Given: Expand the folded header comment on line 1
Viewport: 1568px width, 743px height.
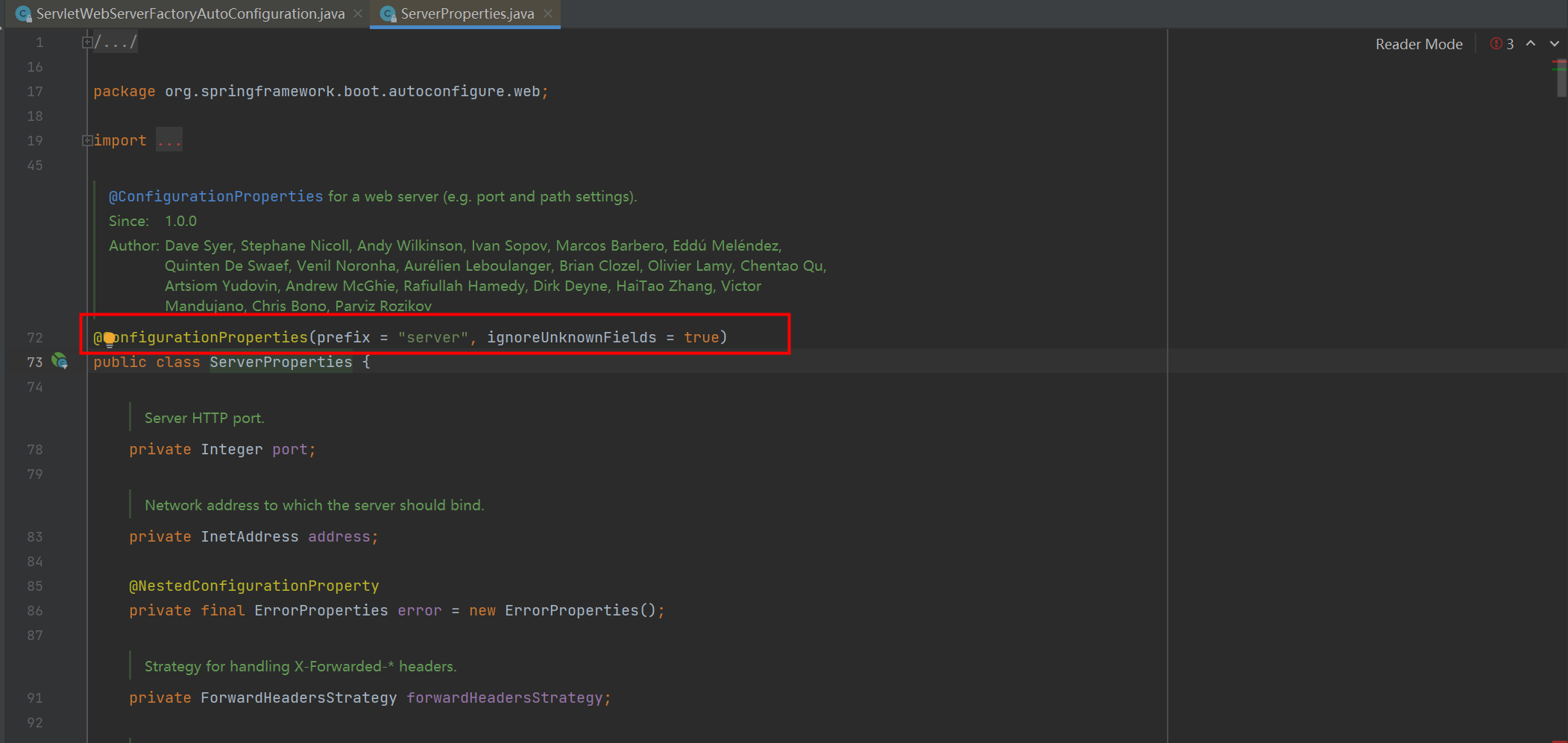Looking at the screenshot, I should (87, 43).
